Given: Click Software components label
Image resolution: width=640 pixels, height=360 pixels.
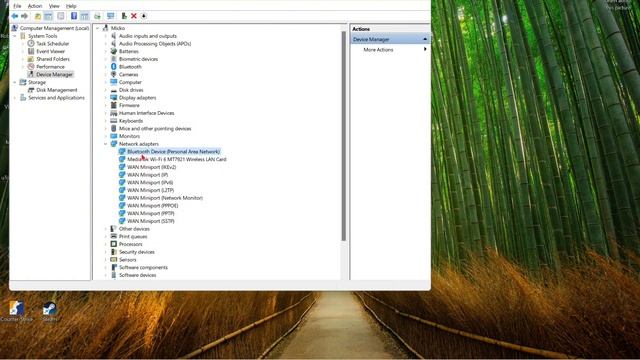Looking at the screenshot, I should coord(143,268).
